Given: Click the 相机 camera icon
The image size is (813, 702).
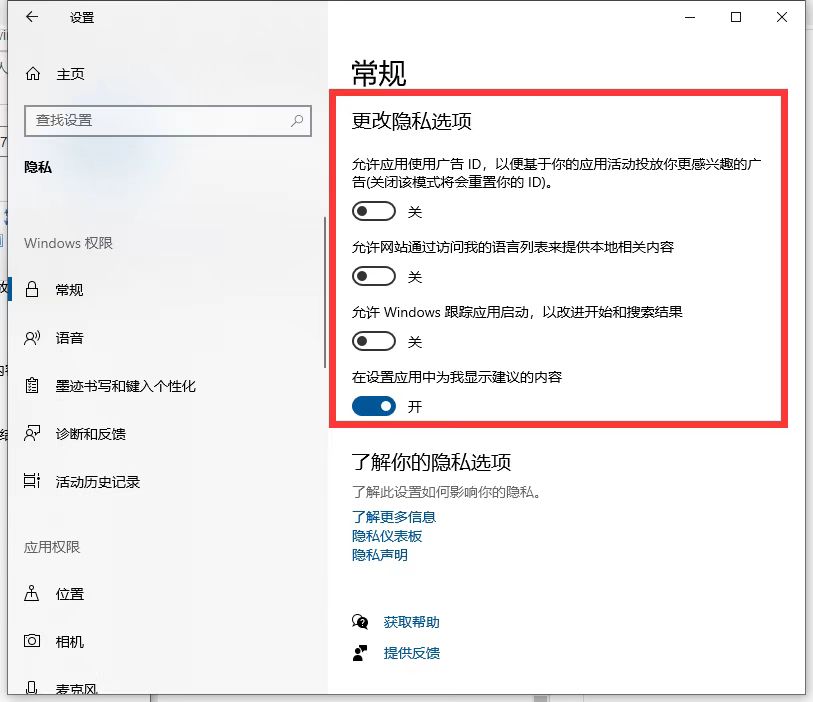Looking at the screenshot, I should (x=31, y=642).
